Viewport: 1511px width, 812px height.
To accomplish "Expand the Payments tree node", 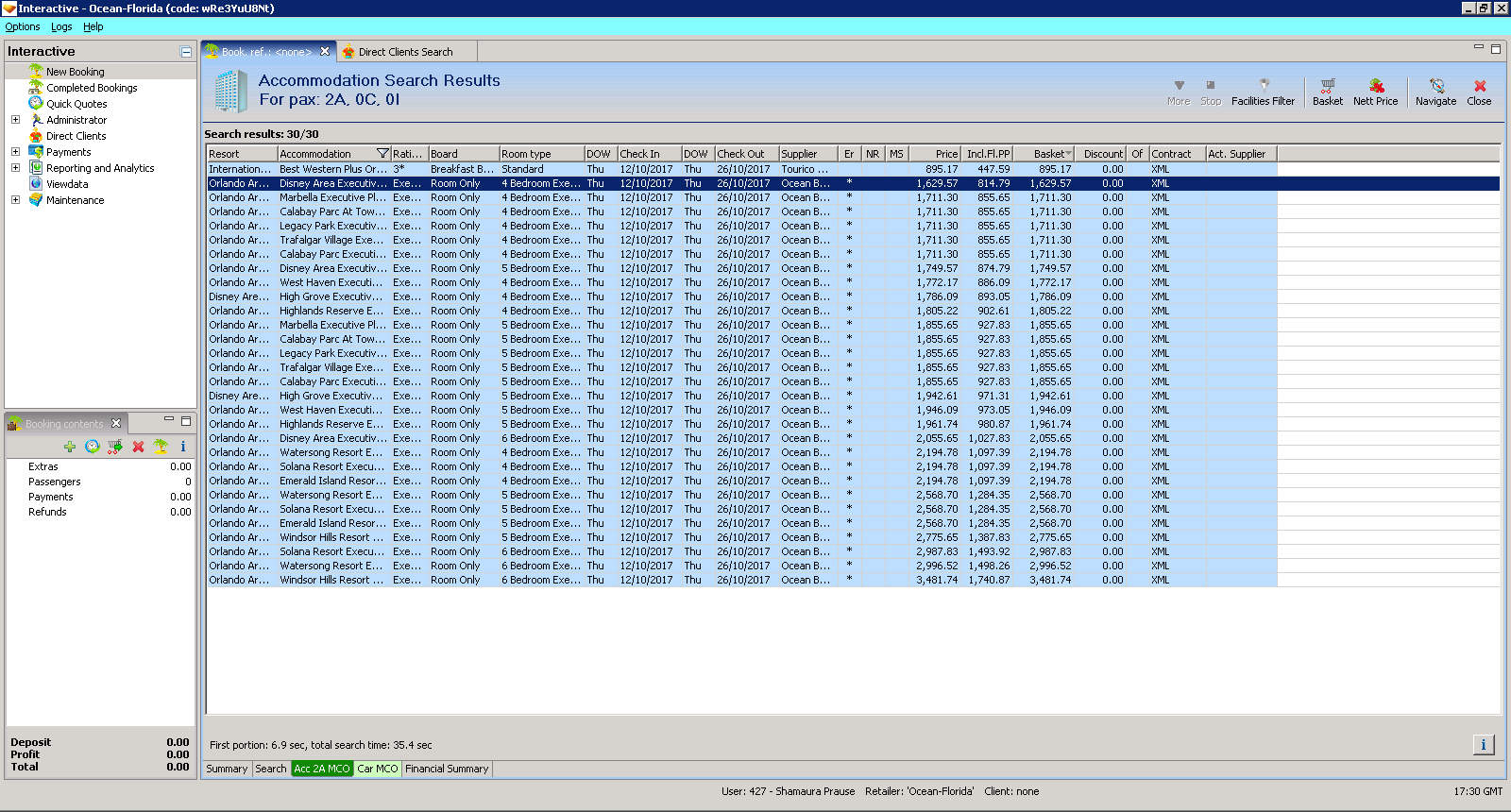I will point(15,152).
